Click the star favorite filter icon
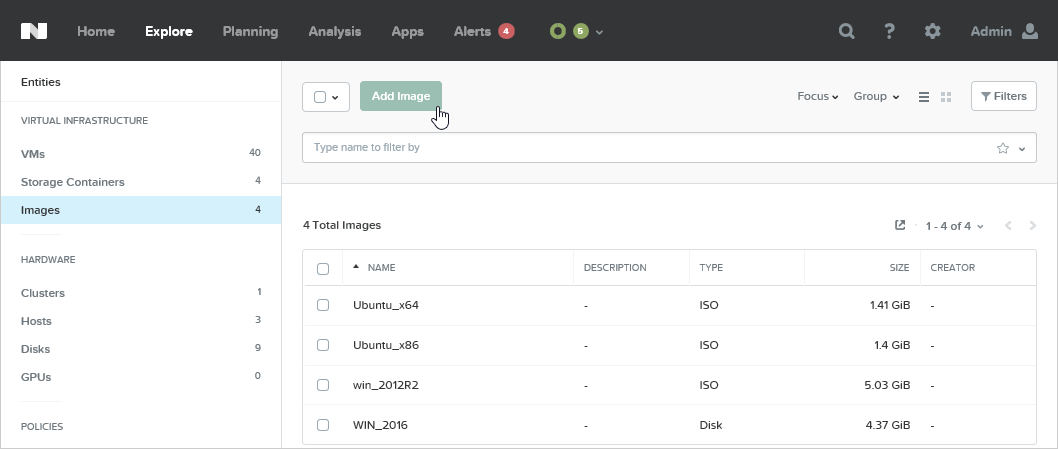This screenshot has height=449, width=1058. (1003, 148)
